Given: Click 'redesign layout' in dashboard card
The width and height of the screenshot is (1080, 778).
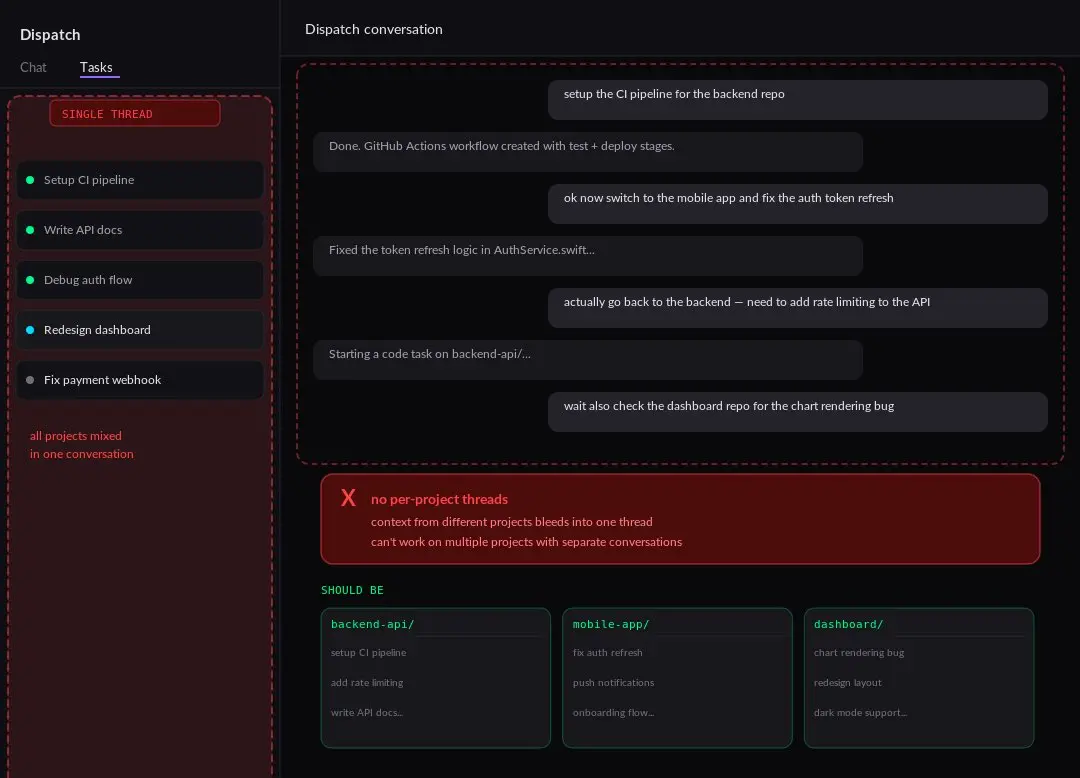Looking at the screenshot, I should click(848, 683).
